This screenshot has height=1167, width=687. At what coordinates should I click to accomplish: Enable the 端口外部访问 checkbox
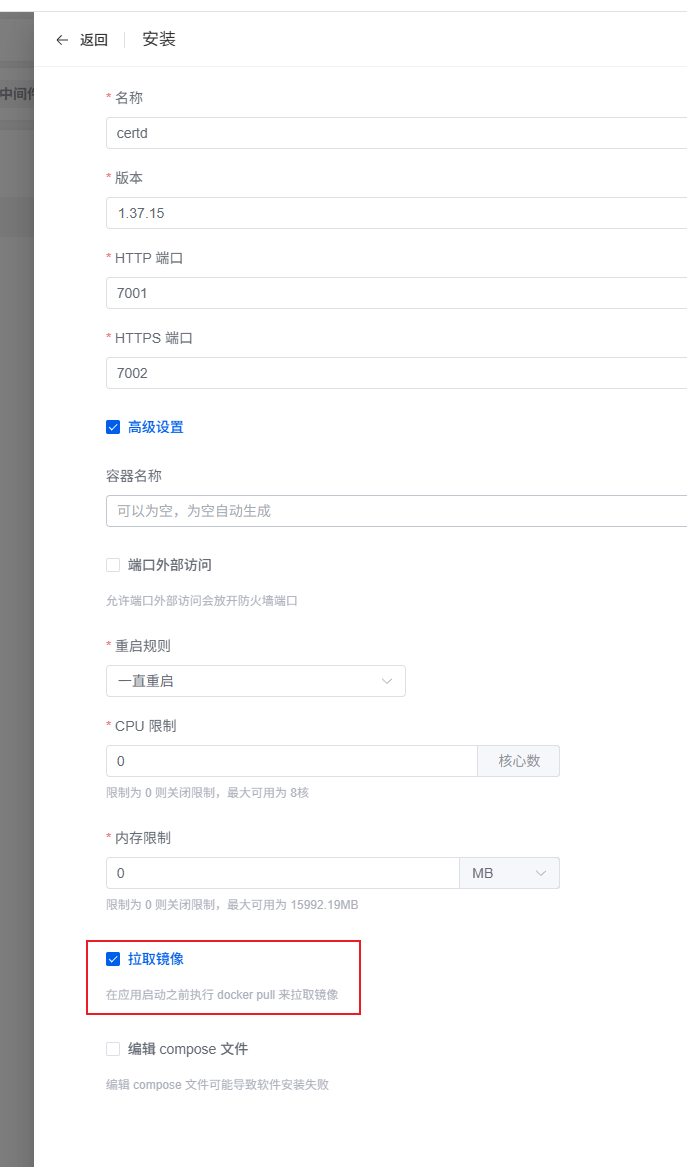click(x=113, y=565)
